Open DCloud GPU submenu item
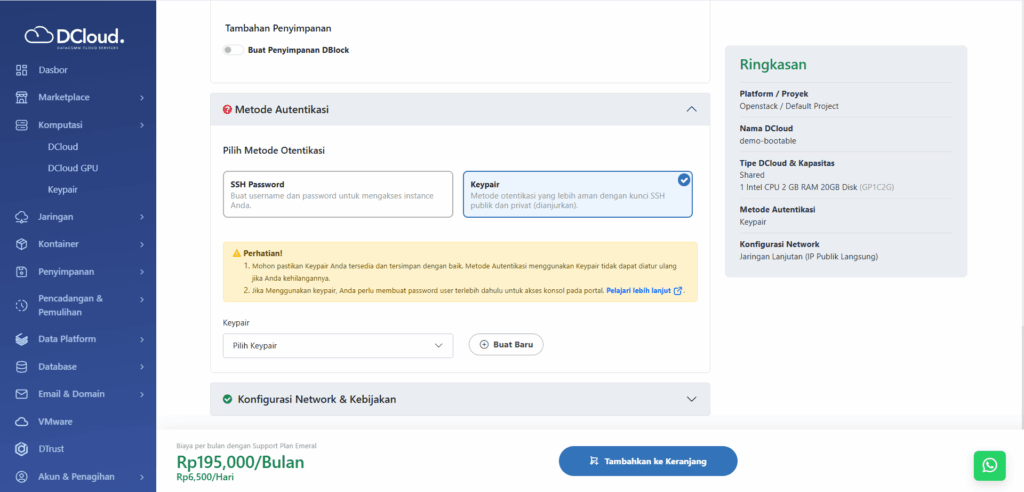Image resolution: width=1024 pixels, height=492 pixels. coord(72,168)
